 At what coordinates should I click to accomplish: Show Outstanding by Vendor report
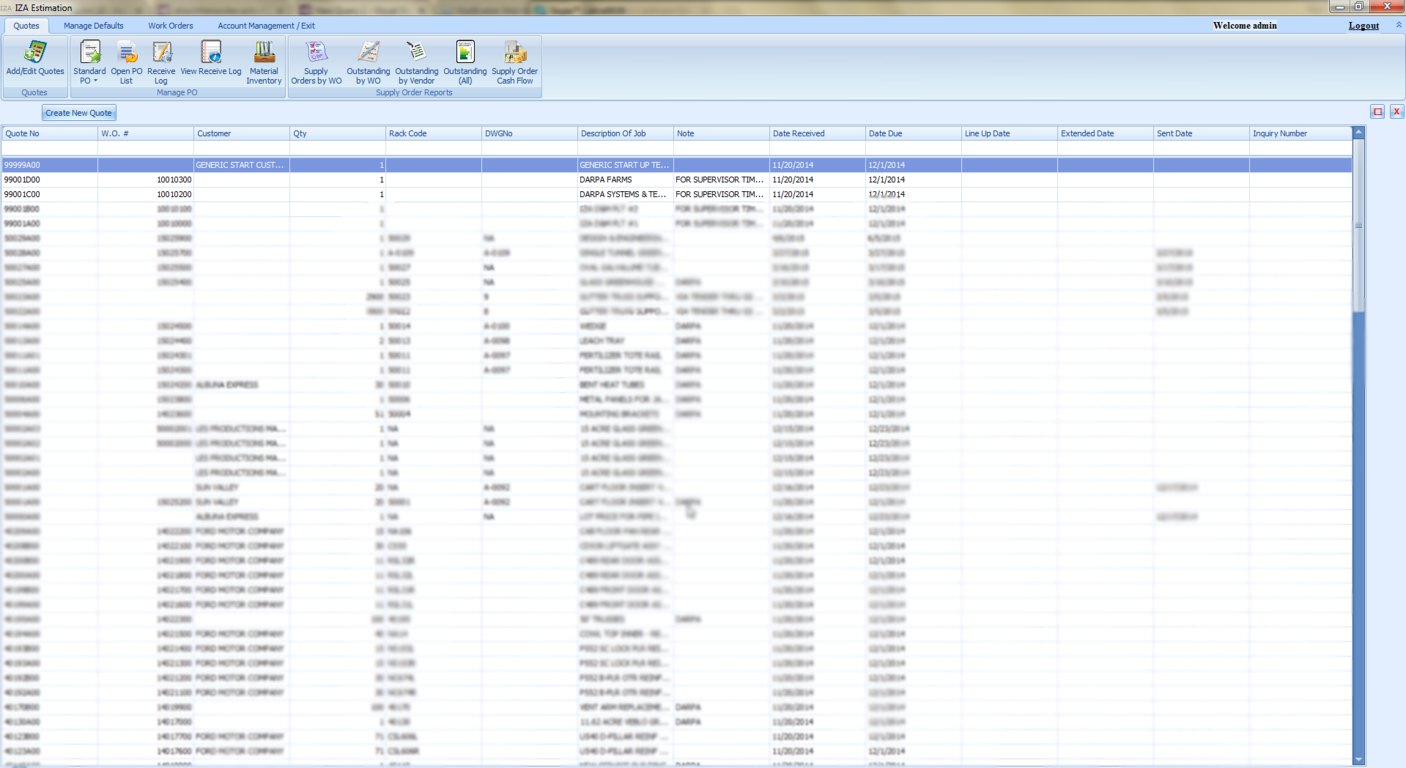[416, 60]
